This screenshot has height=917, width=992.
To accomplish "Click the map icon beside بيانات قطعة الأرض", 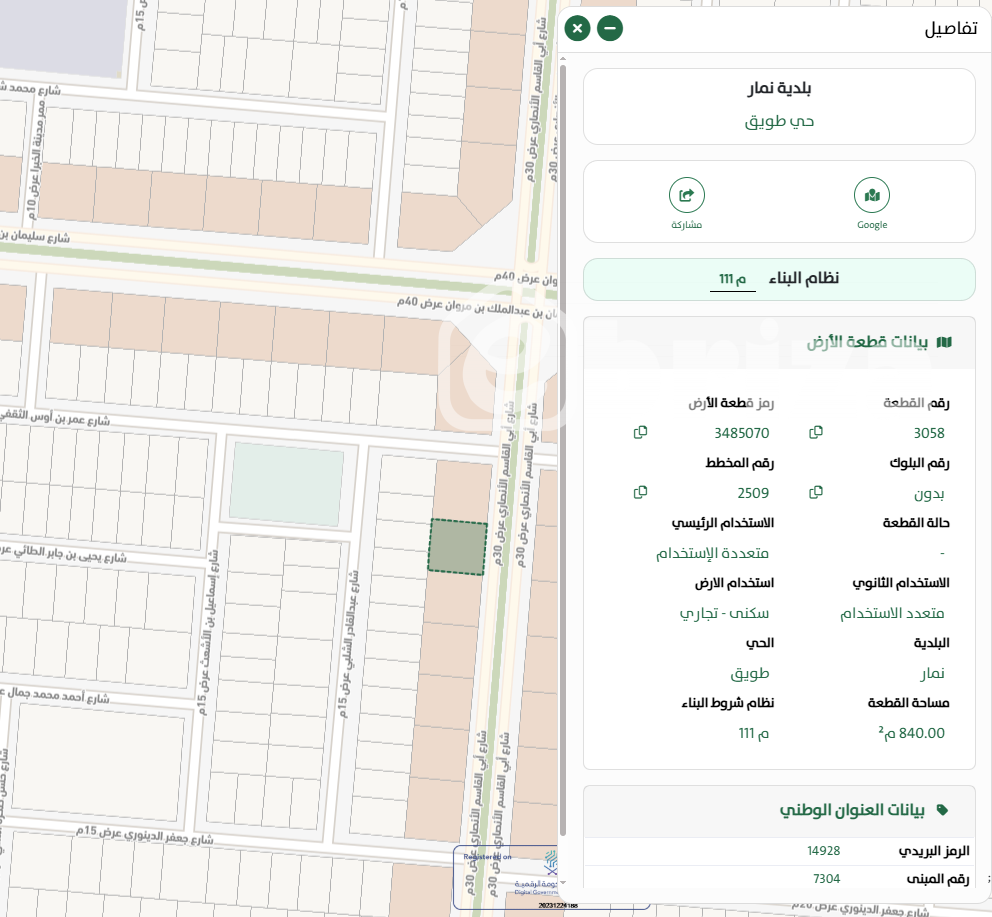I will [x=944, y=343].
